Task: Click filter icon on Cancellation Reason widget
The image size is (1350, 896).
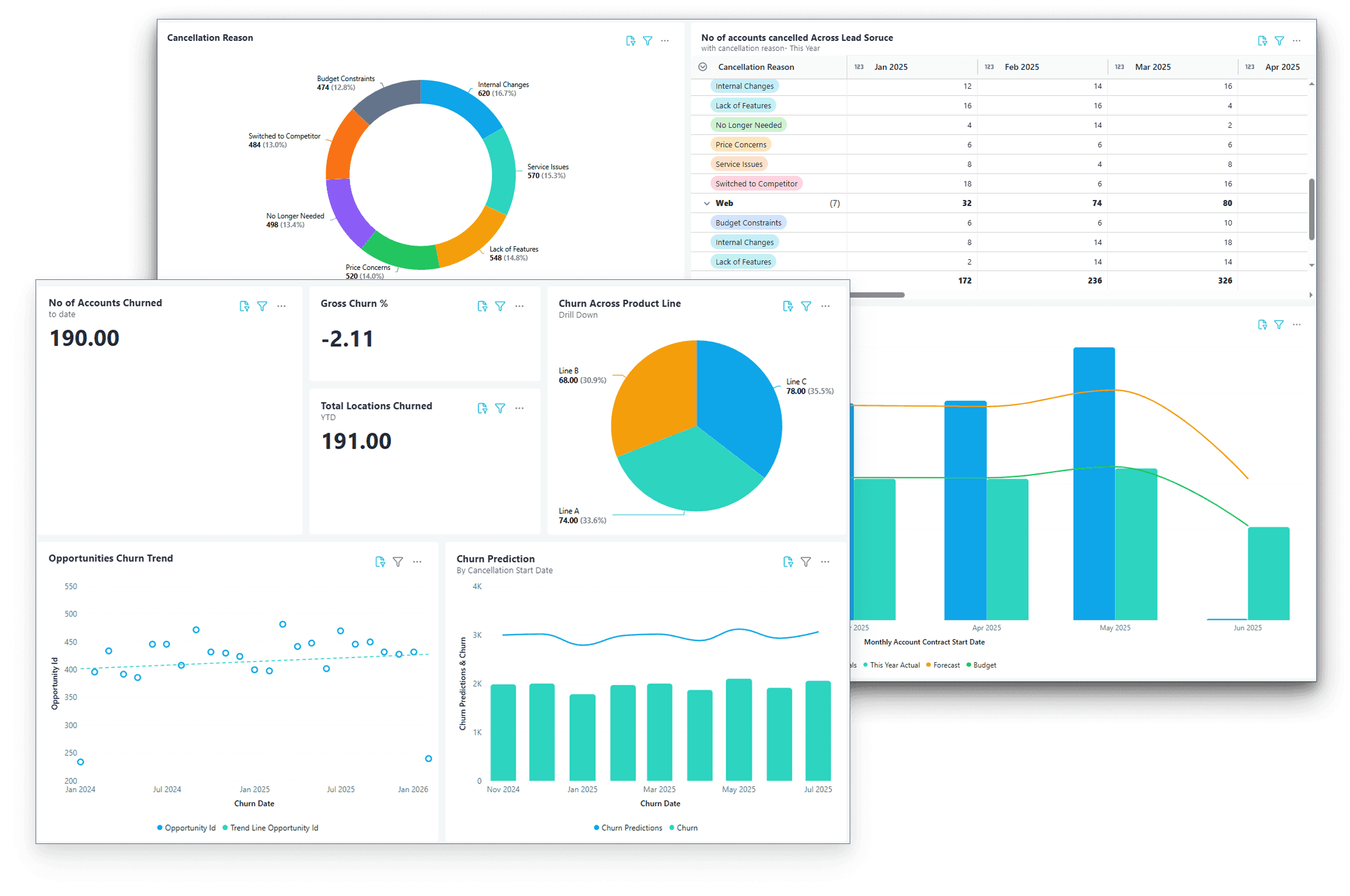Action: pos(648,41)
